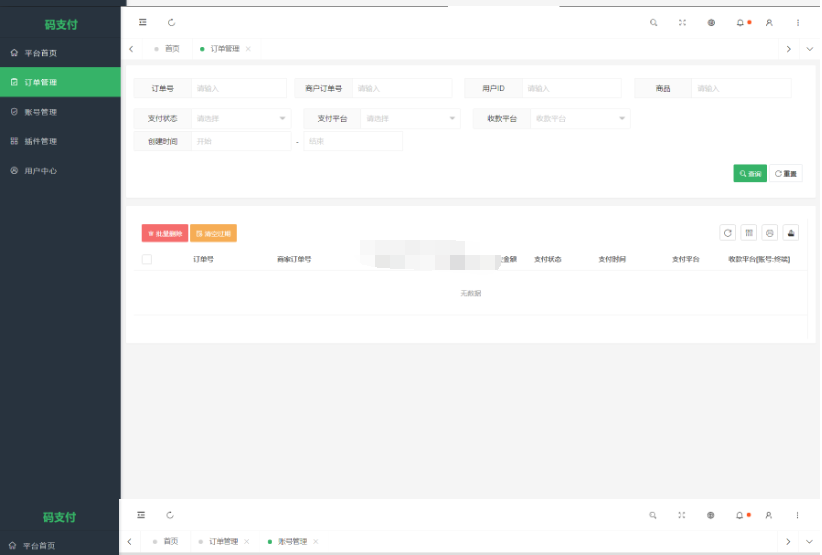Image resolution: width=822 pixels, height=555 pixels.
Task: Switch to 首页 tab in lower tab bar
Action: [x=166, y=541]
